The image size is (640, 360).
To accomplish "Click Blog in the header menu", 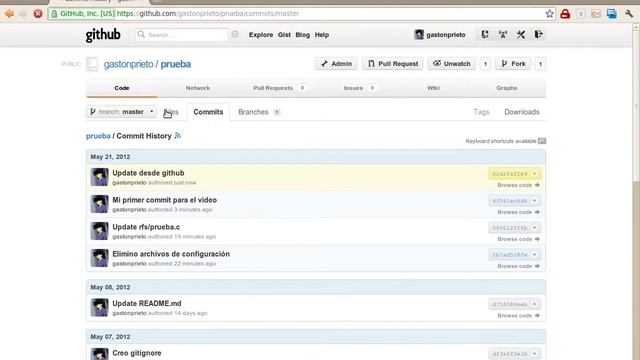I will [302, 35].
